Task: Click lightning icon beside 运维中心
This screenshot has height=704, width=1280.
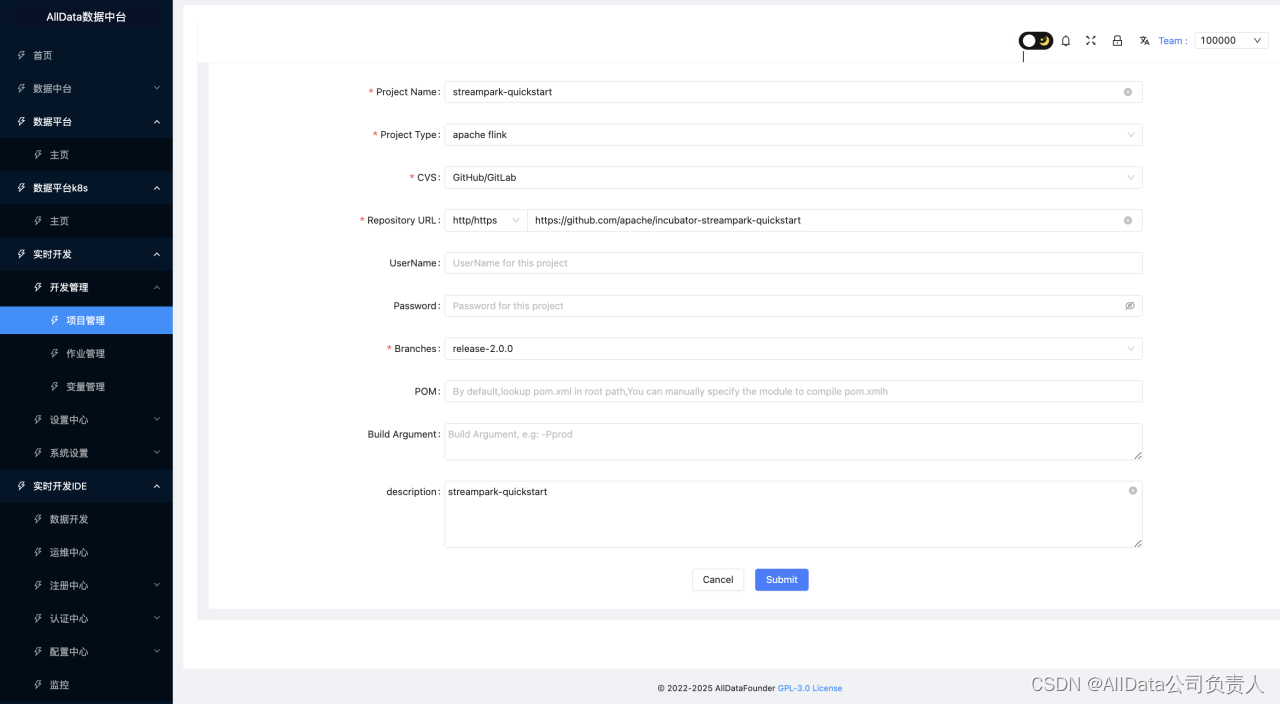Action: click(x=38, y=553)
